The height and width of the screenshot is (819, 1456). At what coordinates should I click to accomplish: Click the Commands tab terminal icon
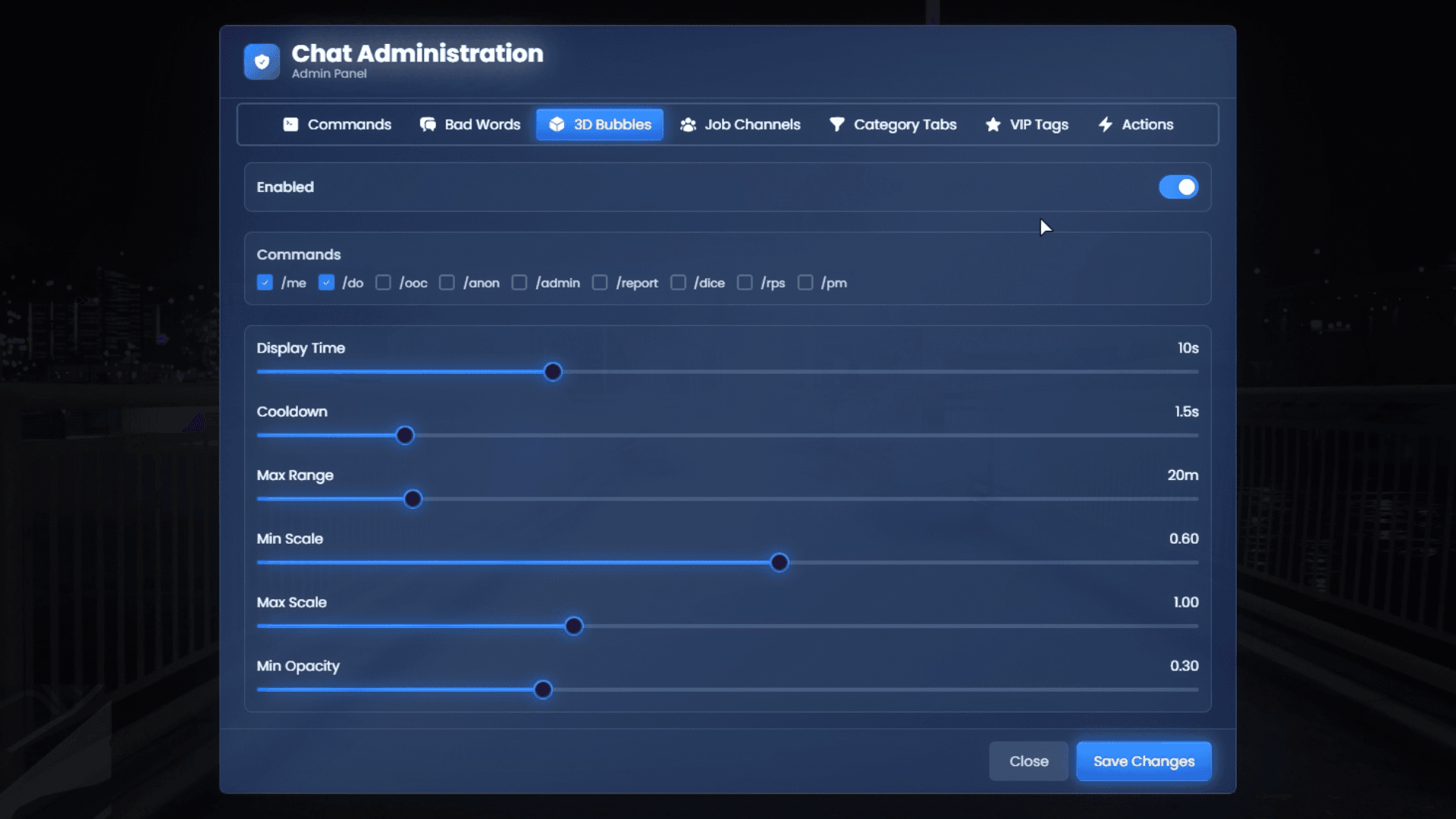[290, 124]
